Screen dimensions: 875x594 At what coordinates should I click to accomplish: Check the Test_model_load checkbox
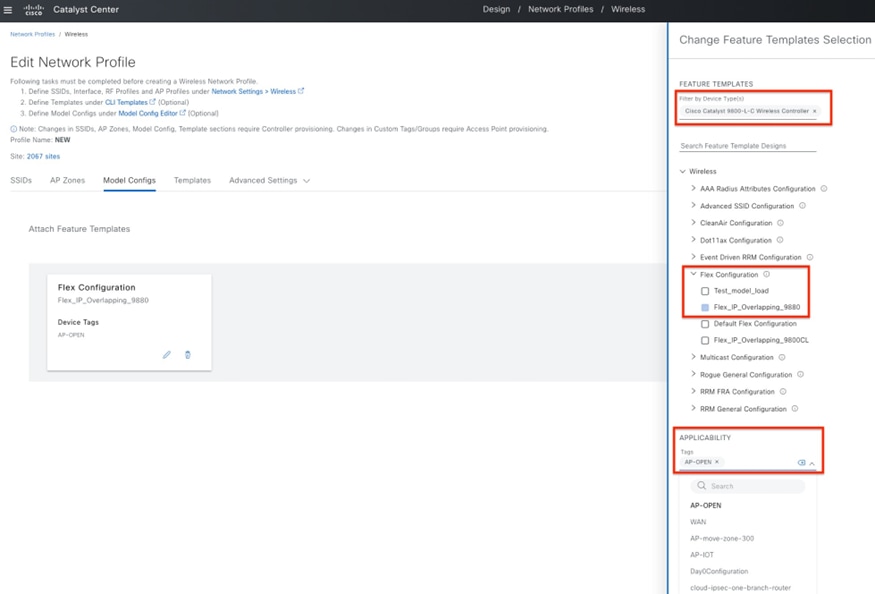tap(705, 290)
